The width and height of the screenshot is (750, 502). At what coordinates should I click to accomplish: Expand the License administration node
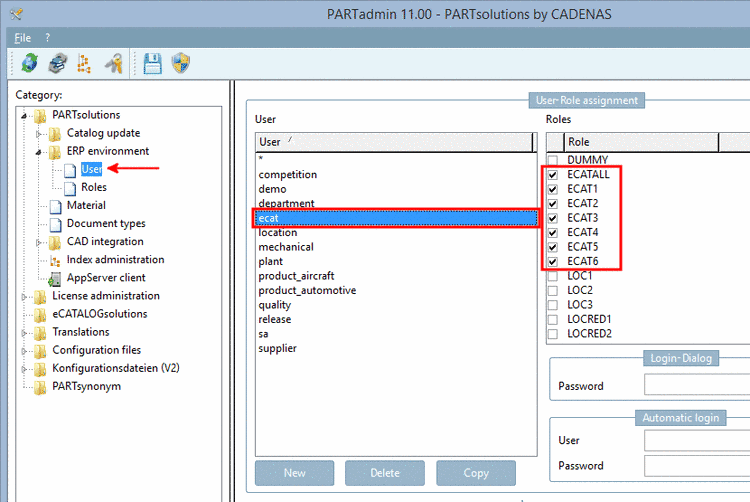point(24,297)
